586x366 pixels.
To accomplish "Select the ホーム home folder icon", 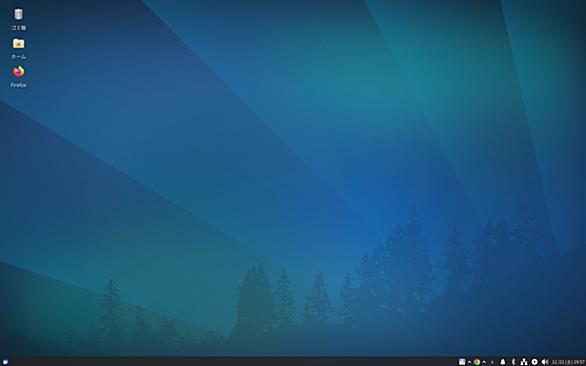I will (x=18, y=43).
